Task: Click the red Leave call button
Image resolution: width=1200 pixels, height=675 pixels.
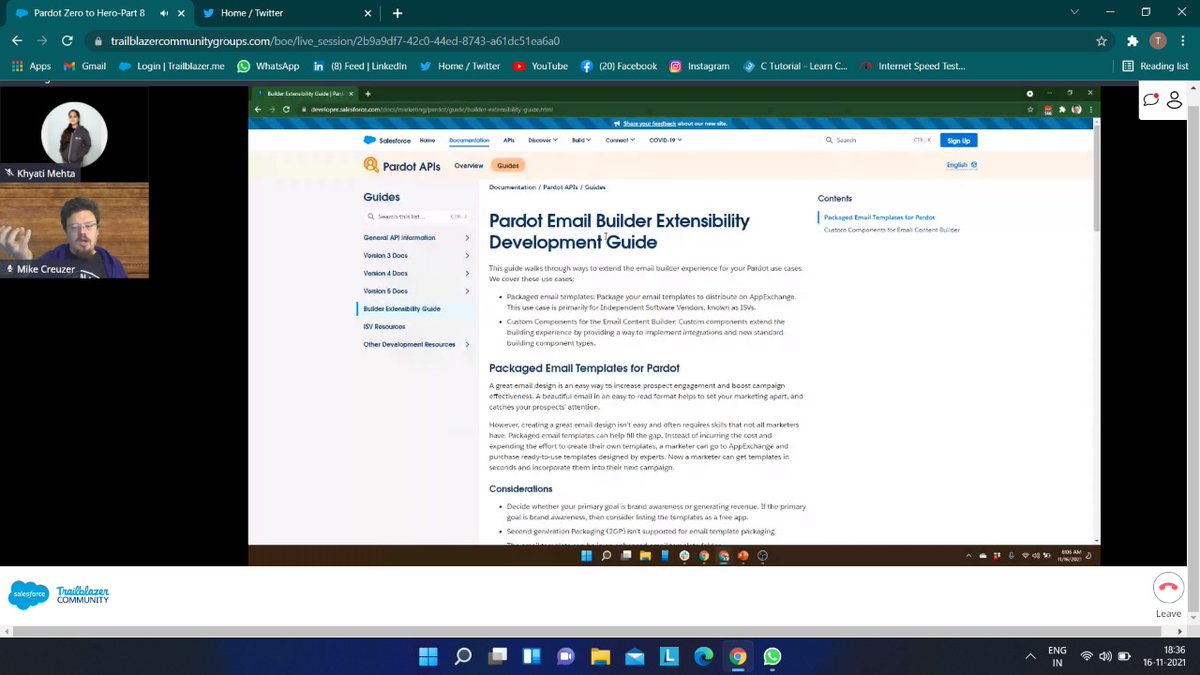Action: click(x=1168, y=587)
